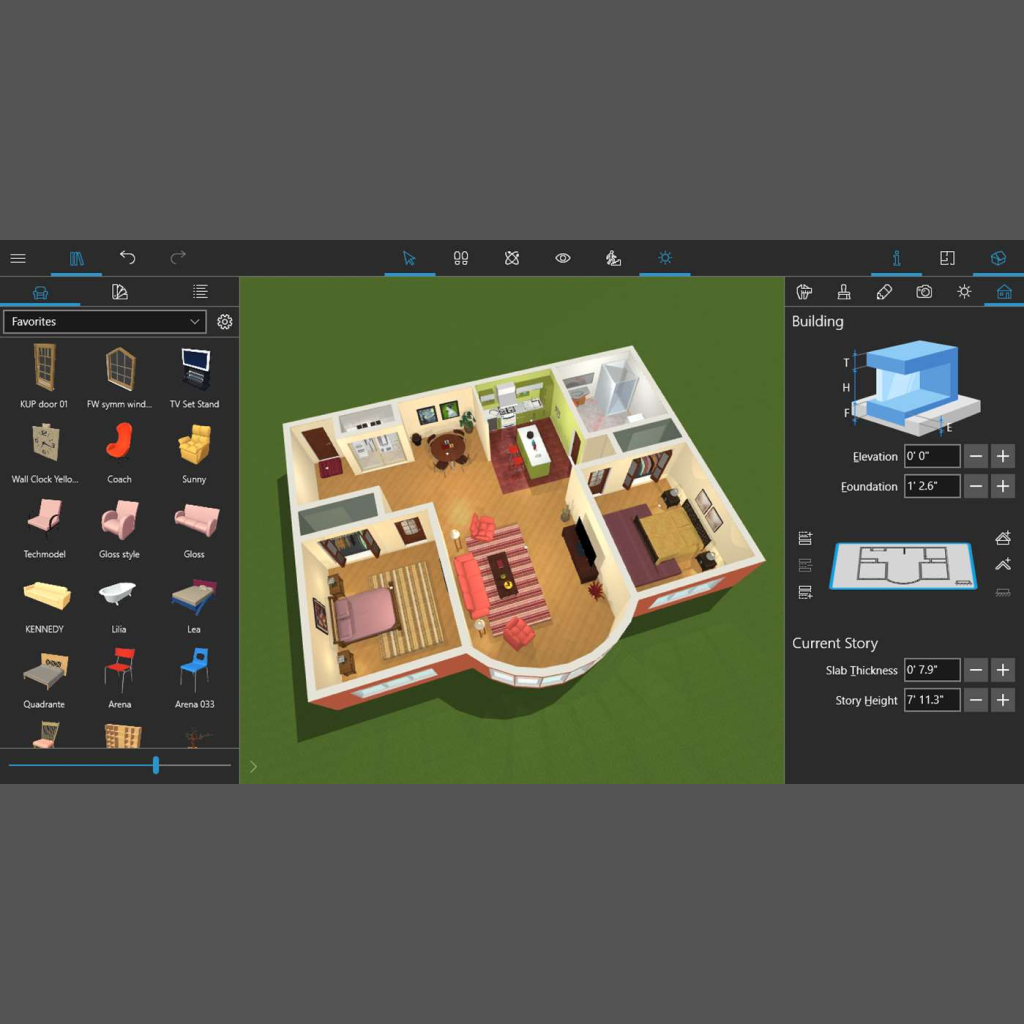Open the Favorites category dropdown
Viewport: 1024px width, 1024px height.
(x=104, y=321)
